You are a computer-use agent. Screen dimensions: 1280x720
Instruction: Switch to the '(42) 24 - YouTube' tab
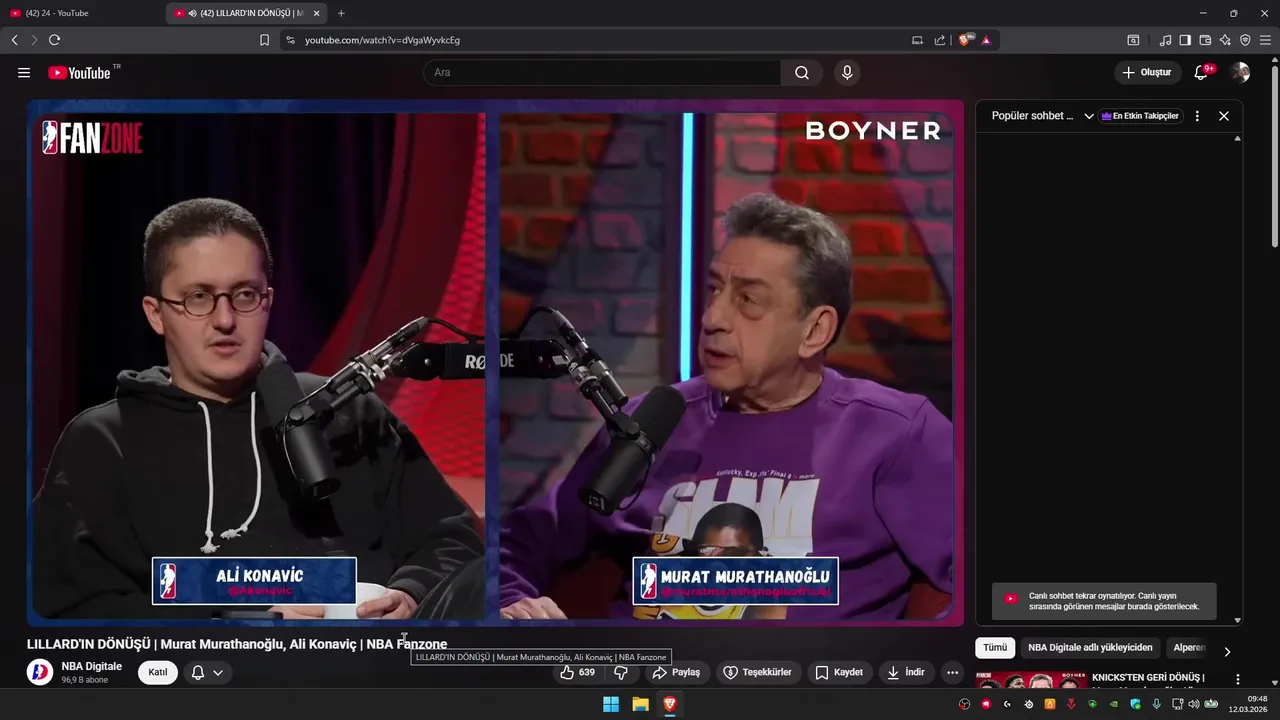tap(82, 13)
